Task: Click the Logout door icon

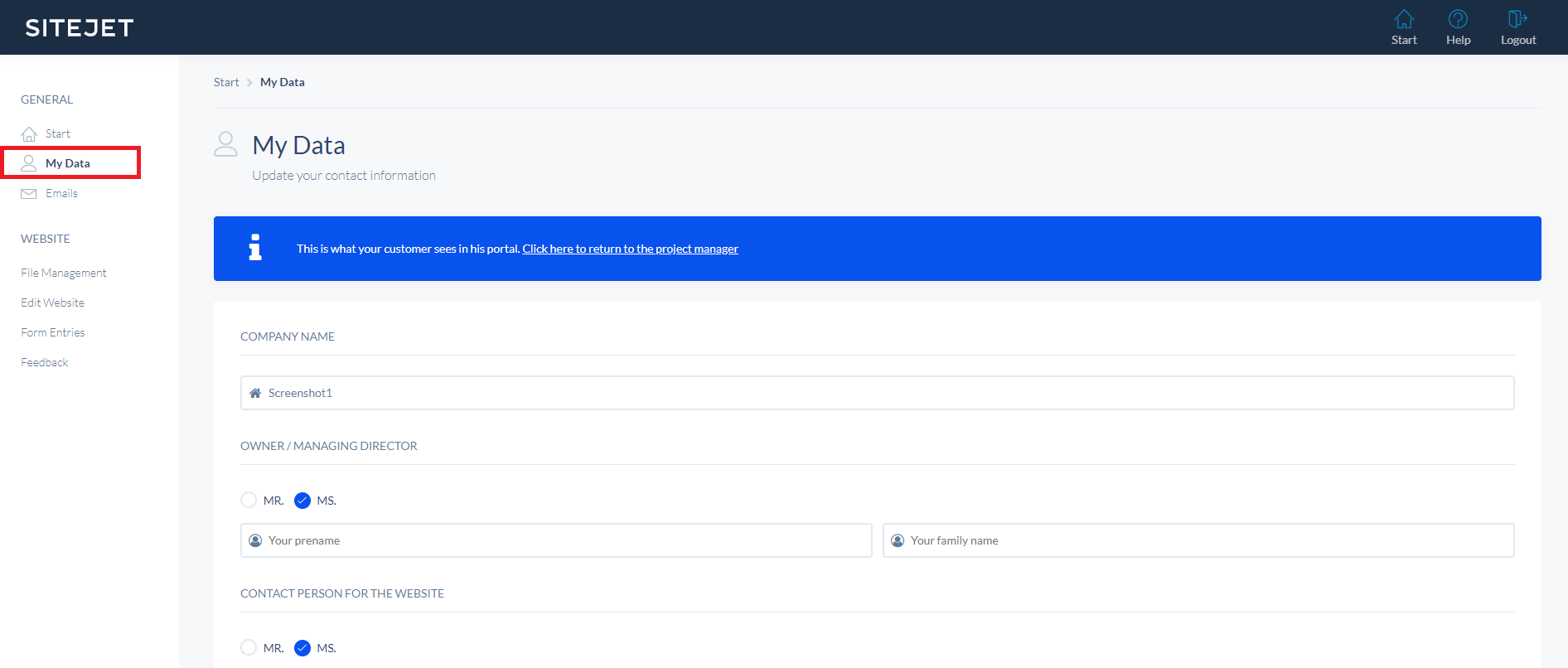Action: coord(1517,19)
